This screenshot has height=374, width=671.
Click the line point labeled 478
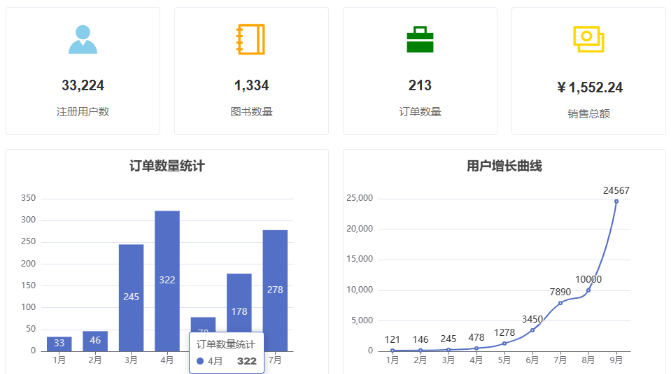476,348
